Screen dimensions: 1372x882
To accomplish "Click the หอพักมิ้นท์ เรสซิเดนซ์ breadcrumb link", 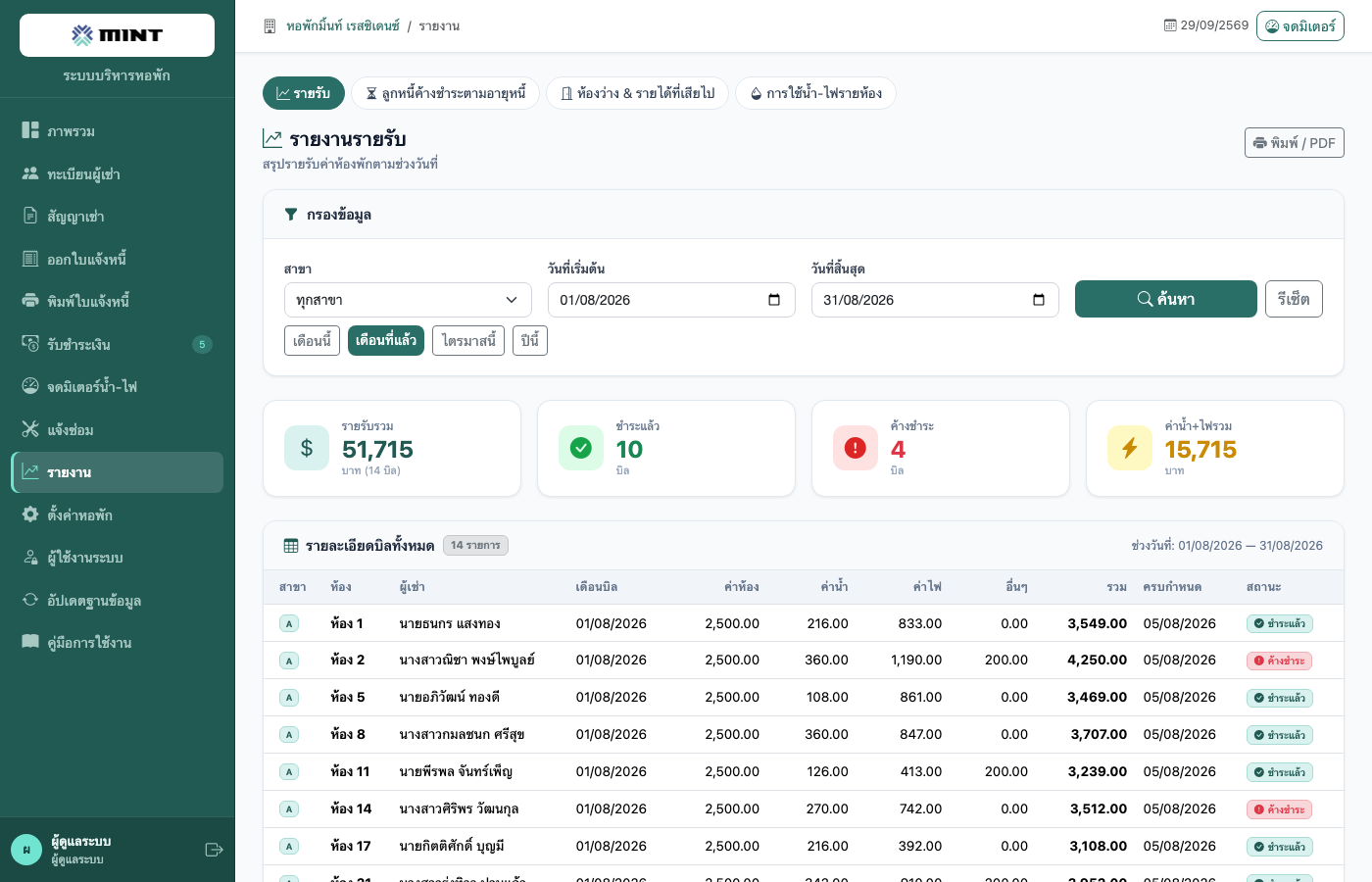I will (343, 26).
